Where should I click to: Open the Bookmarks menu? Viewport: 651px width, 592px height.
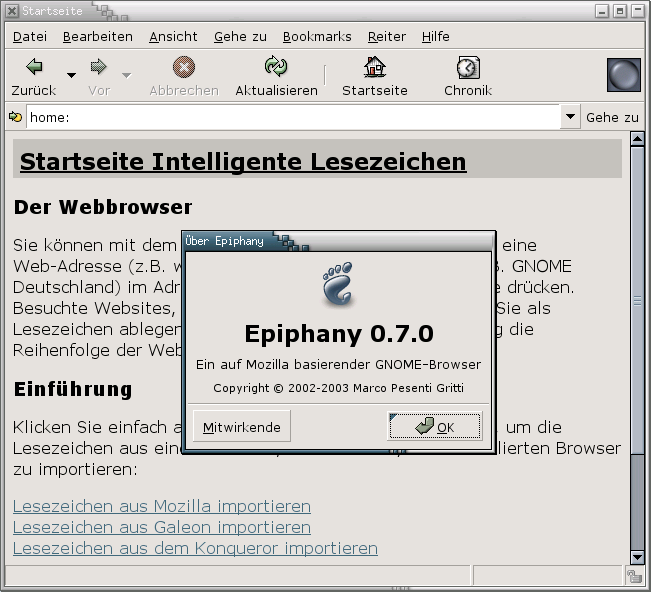317,37
